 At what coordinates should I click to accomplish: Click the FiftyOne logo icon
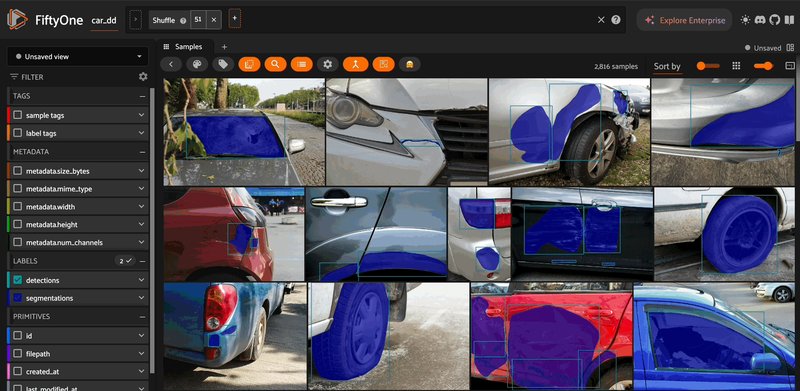(x=17, y=19)
